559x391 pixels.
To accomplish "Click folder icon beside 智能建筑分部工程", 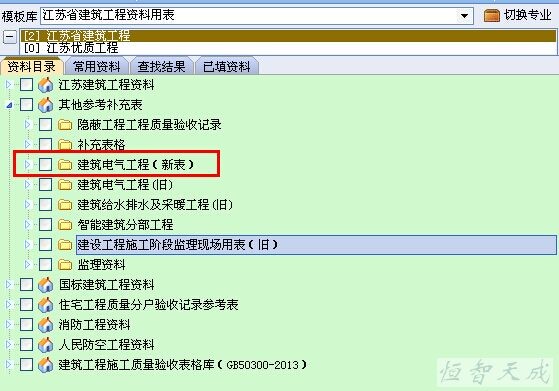I will point(65,225).
